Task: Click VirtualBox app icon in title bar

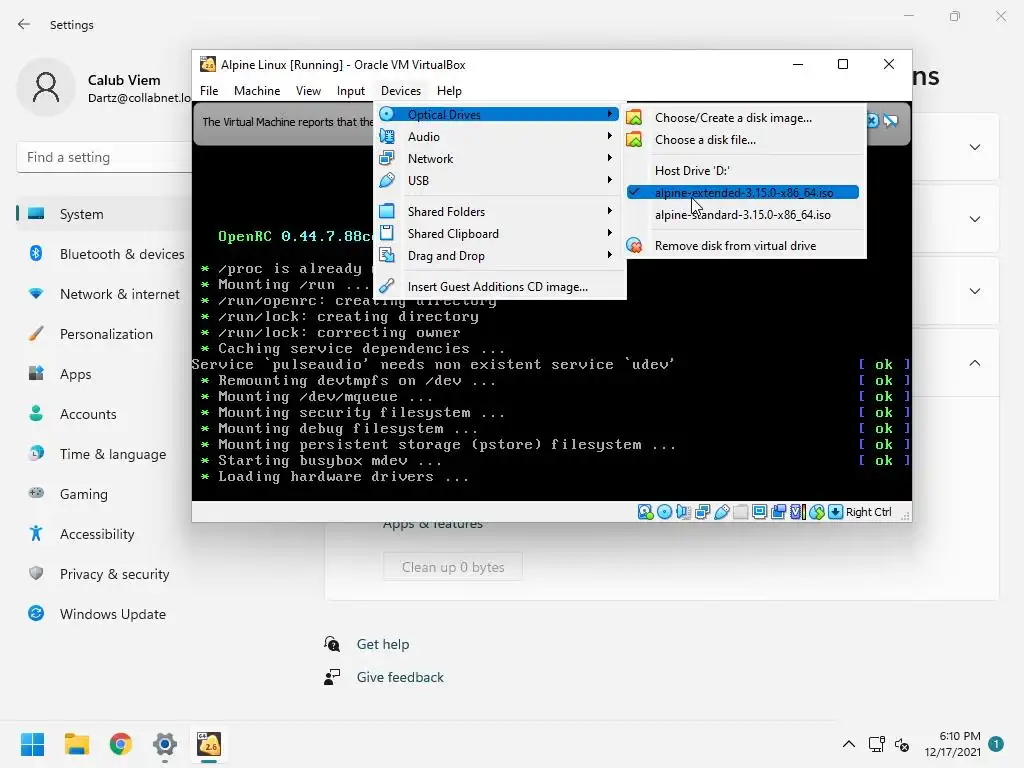Action: pos(208,64)
